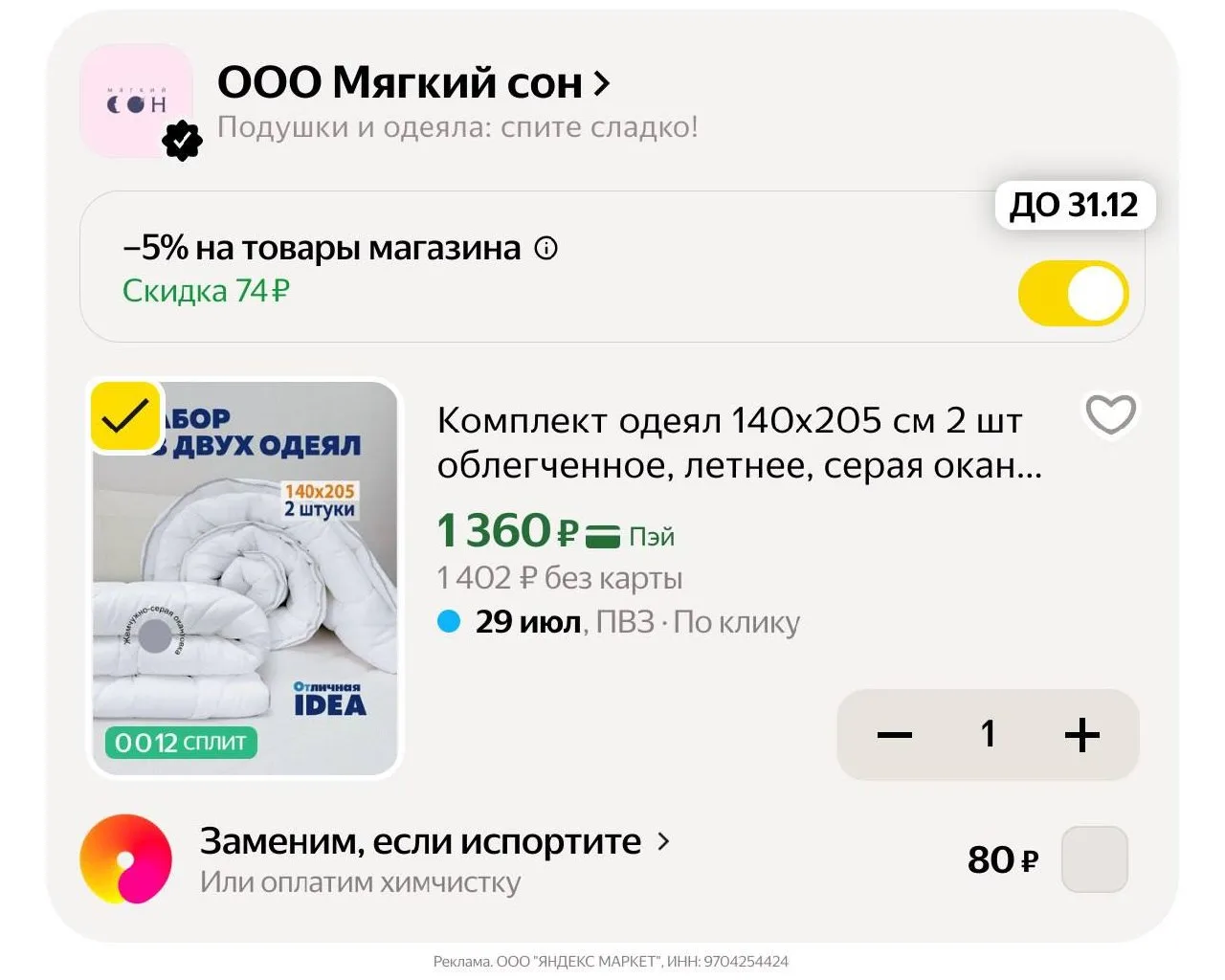Uncheck the yellow item selection checkbox
Screen dimensions: 1225x980
[125, 416]
